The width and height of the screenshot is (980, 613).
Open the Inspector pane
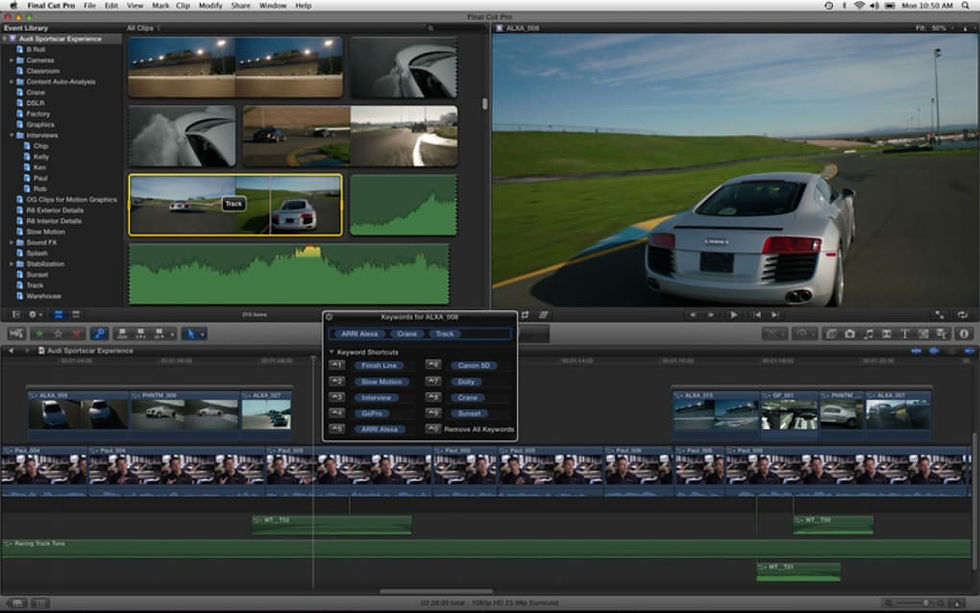click(x=963, y=334)
